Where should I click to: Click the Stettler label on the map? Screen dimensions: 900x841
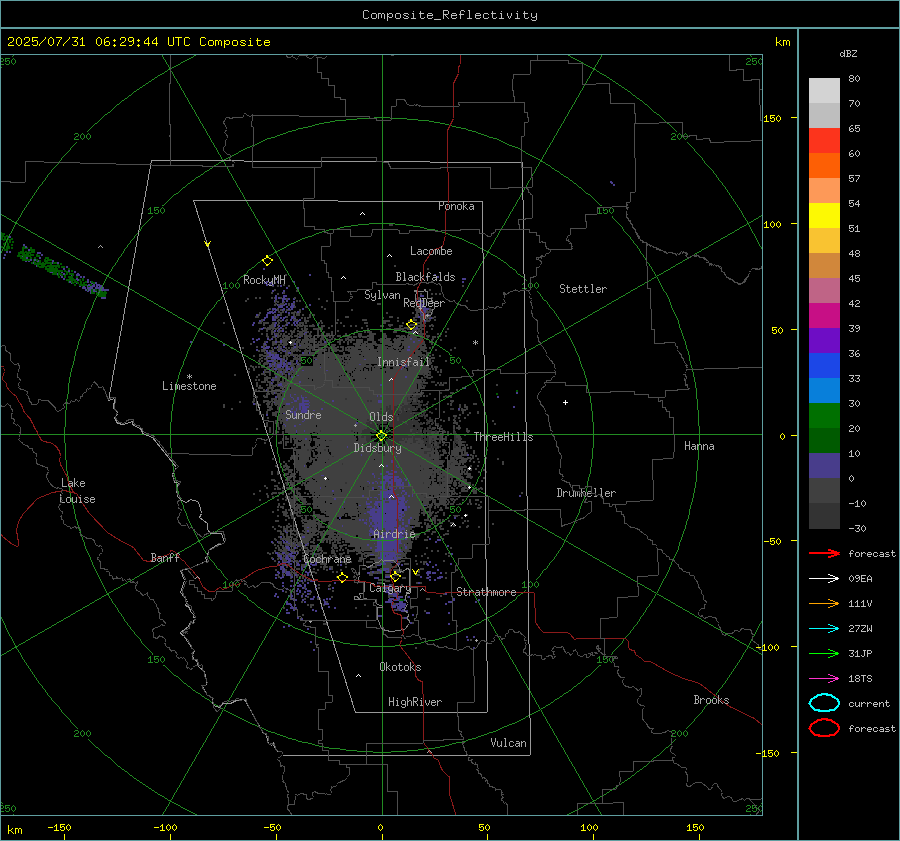pos(583,289)
